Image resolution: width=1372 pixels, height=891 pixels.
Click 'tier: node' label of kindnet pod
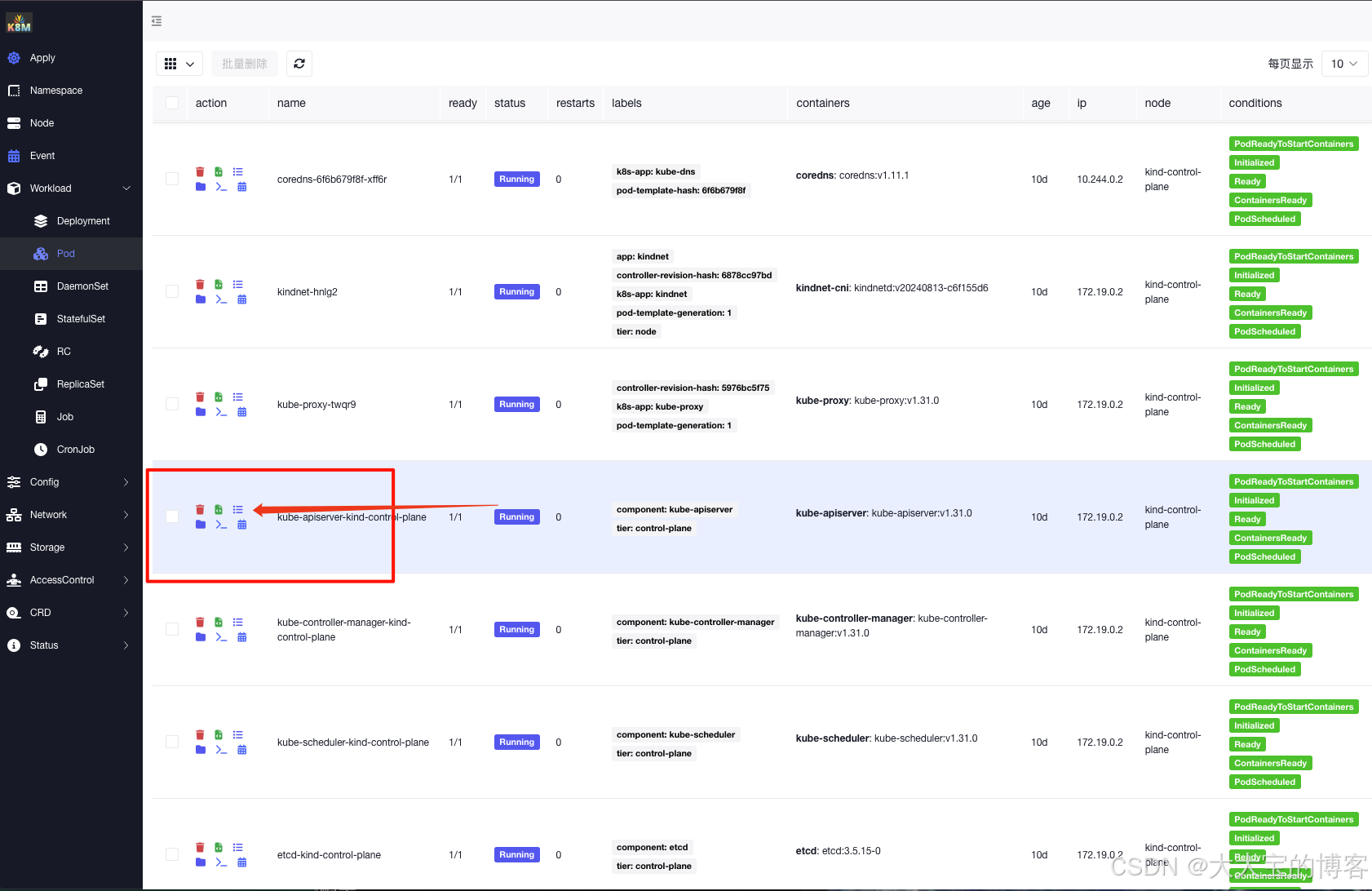636,331
